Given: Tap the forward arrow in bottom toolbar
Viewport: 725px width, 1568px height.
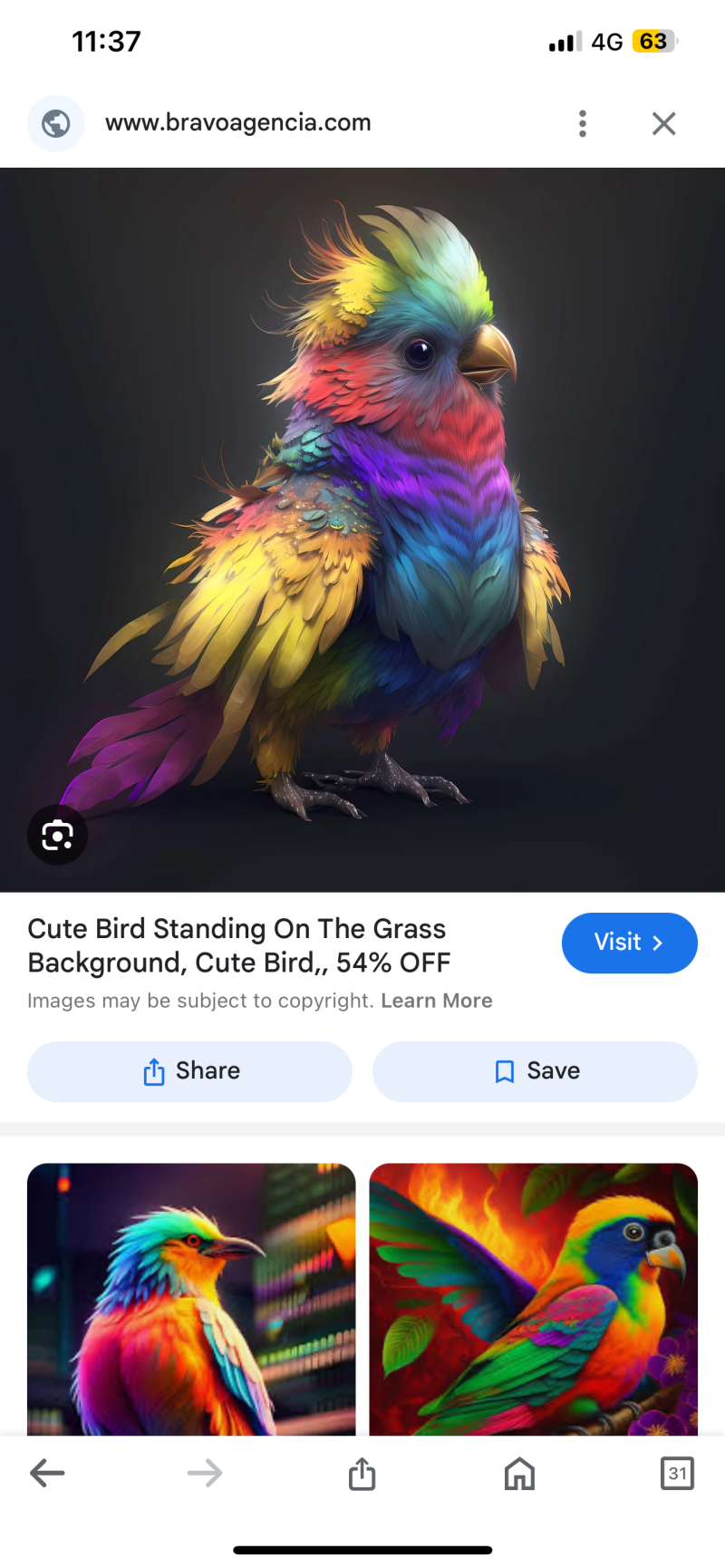Looking at the screenshot, I should [205, 1473].
